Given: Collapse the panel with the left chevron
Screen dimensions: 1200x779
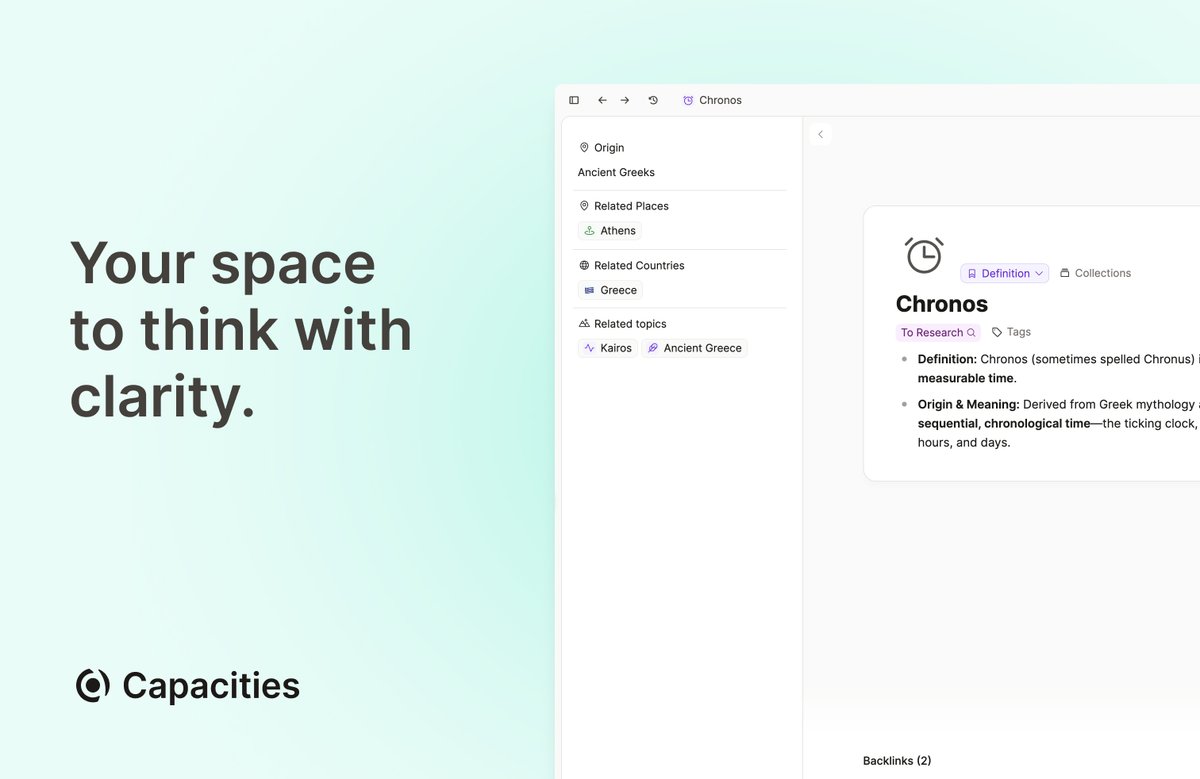Looking at the screenshot, I should click(x=820, y=134).
